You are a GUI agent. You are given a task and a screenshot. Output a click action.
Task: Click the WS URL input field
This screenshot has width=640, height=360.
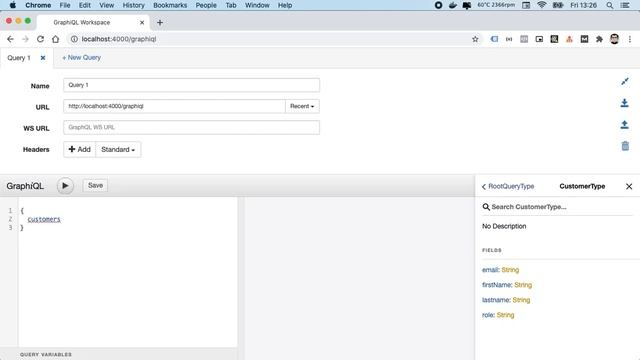[191, 127]
